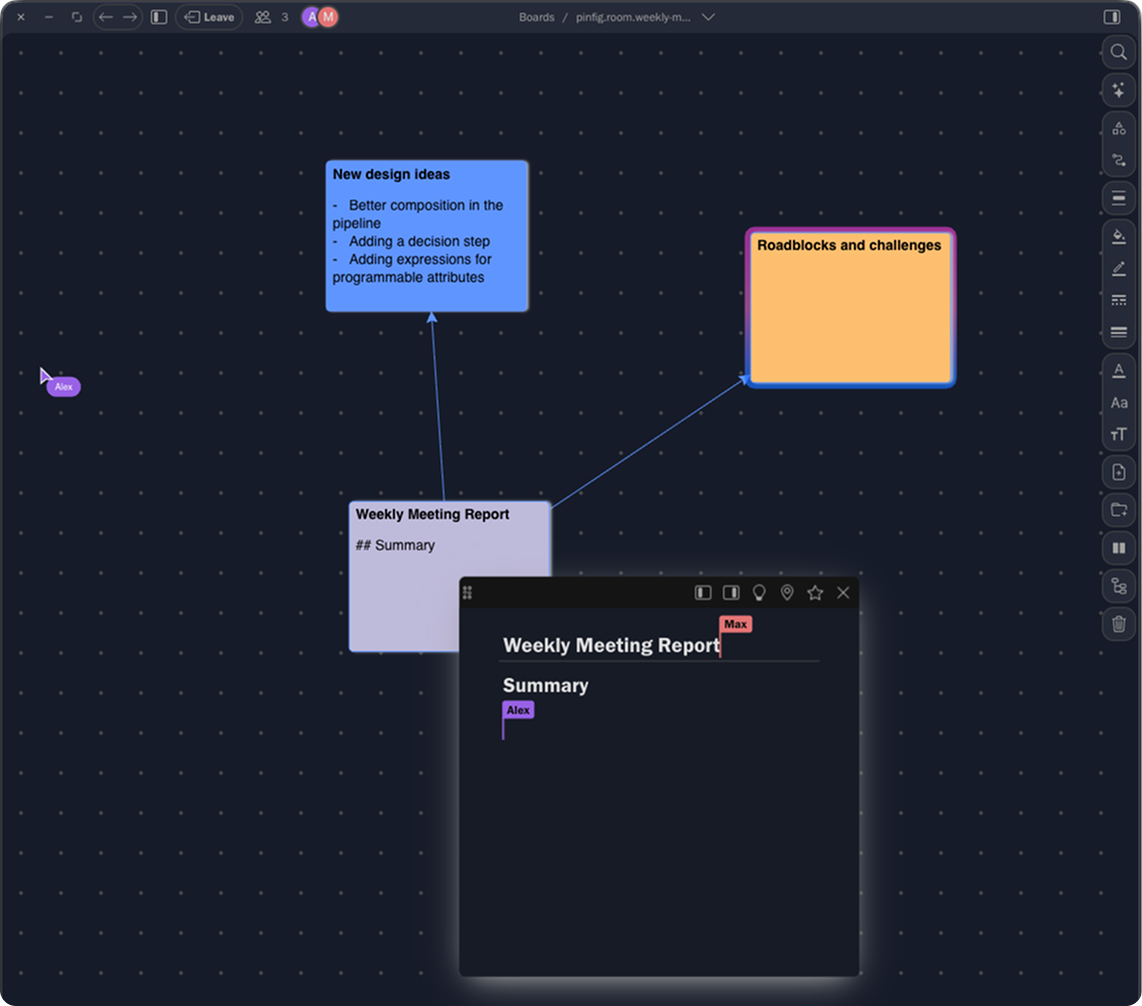Click the Leave button
The height and width of the screenshot is (1006, 1142).
(x=209, y=17)
